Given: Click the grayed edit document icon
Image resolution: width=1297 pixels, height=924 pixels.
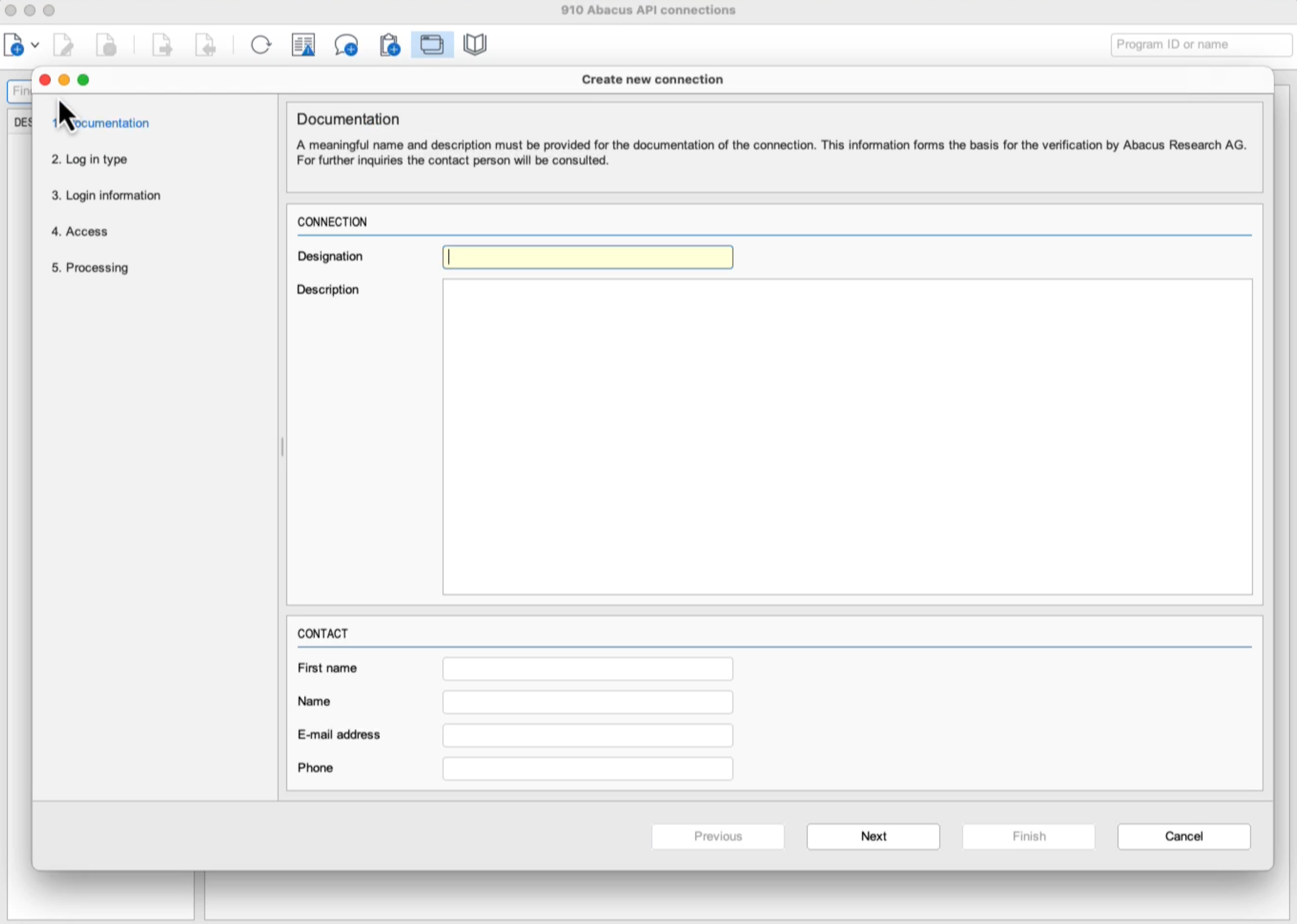Looking at the screenshot, I should [63, 44].
